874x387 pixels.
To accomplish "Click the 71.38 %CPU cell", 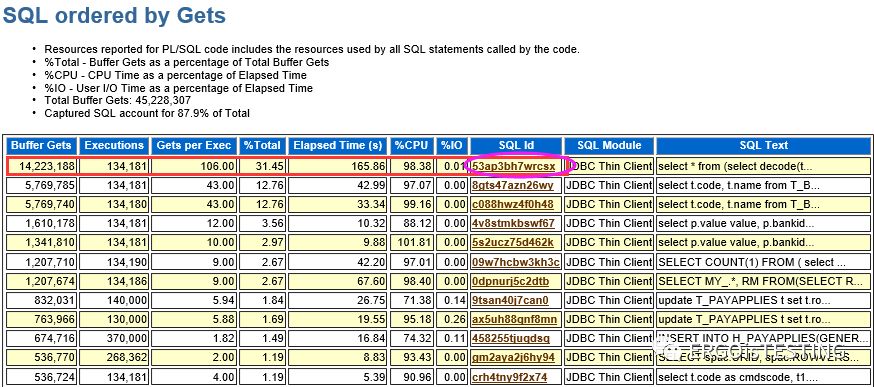I will pos(412,300).
